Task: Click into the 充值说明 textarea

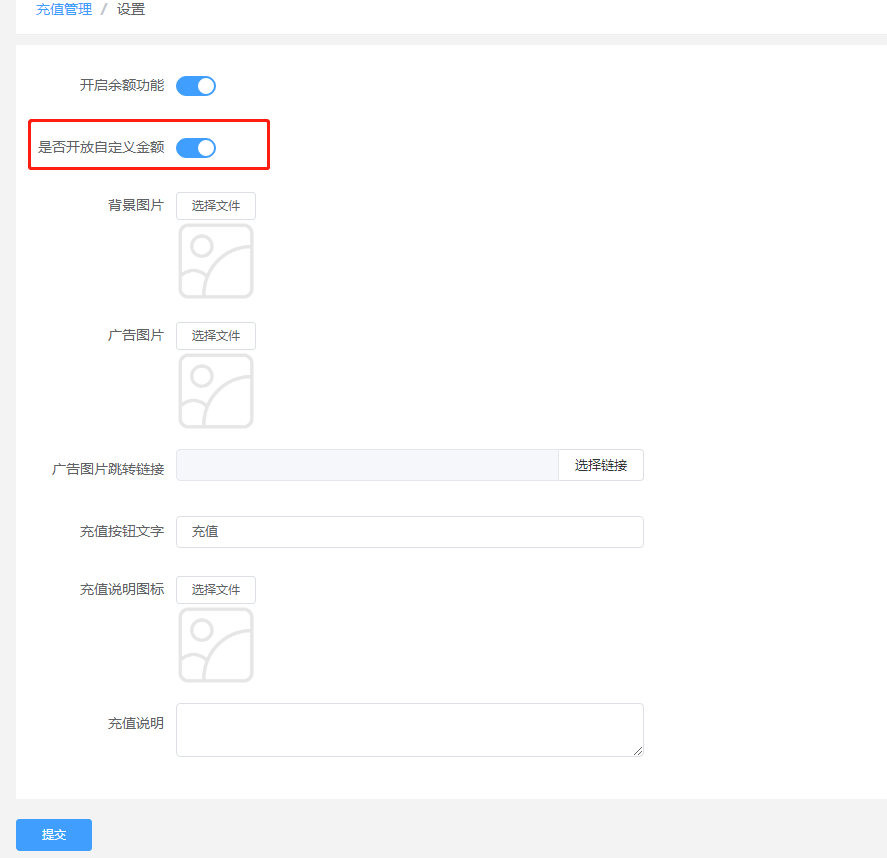Action: pyautogui.click(x=410, y=730)
